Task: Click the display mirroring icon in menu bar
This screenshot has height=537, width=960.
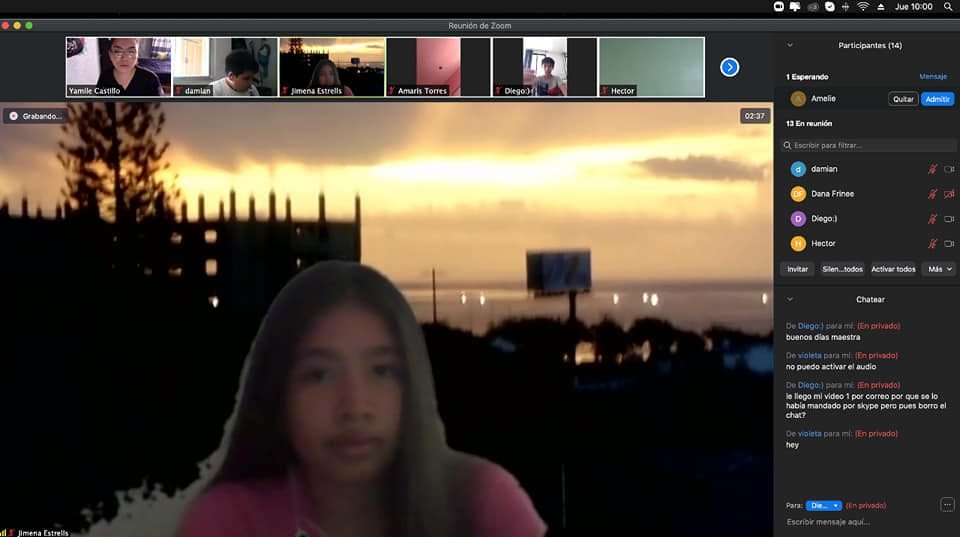Action: (795, 7)
